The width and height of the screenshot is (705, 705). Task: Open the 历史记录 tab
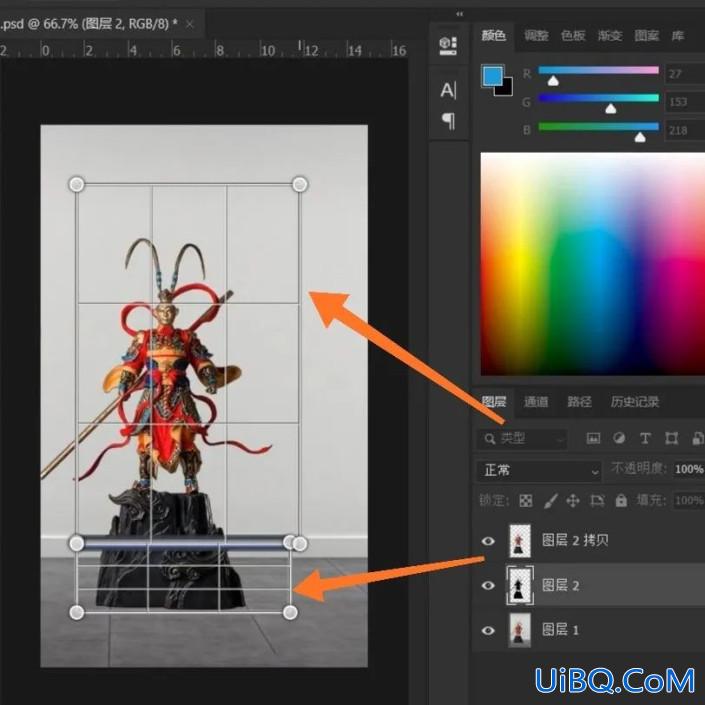point(635,402)
